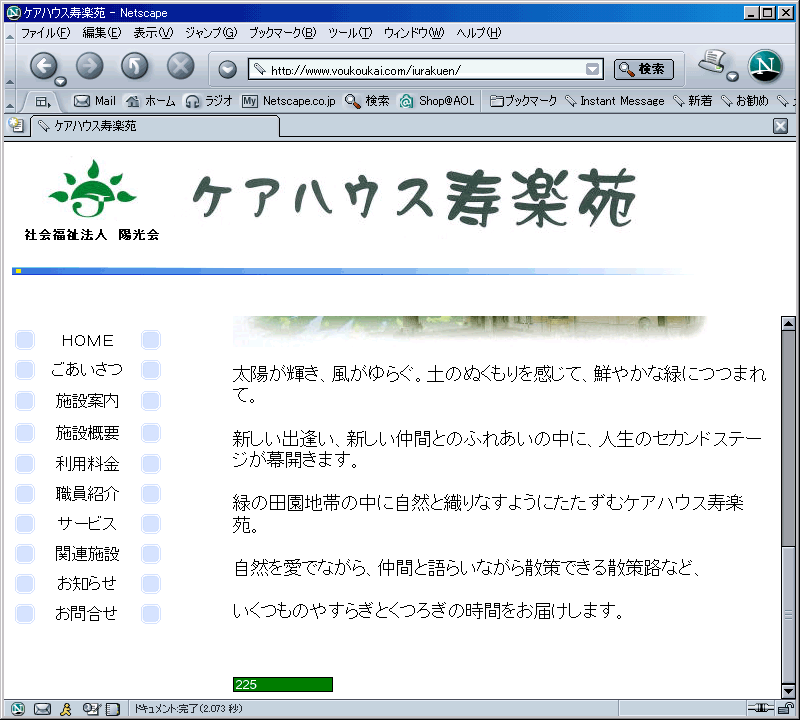Open Composer from status bar icon
Screen dimensions: 800x720
[91, 708]
